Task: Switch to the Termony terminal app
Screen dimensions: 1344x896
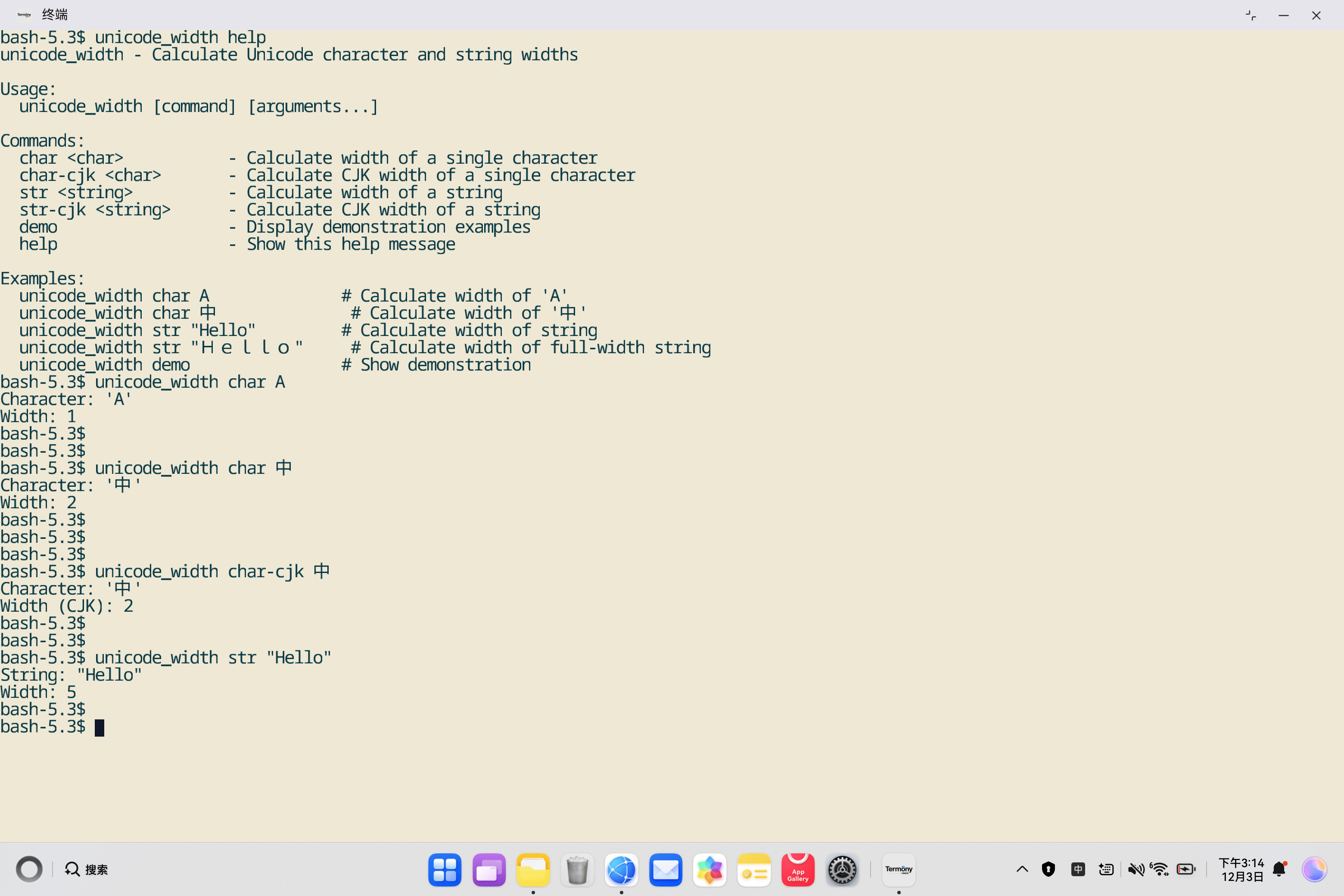Action: point(898,870)
